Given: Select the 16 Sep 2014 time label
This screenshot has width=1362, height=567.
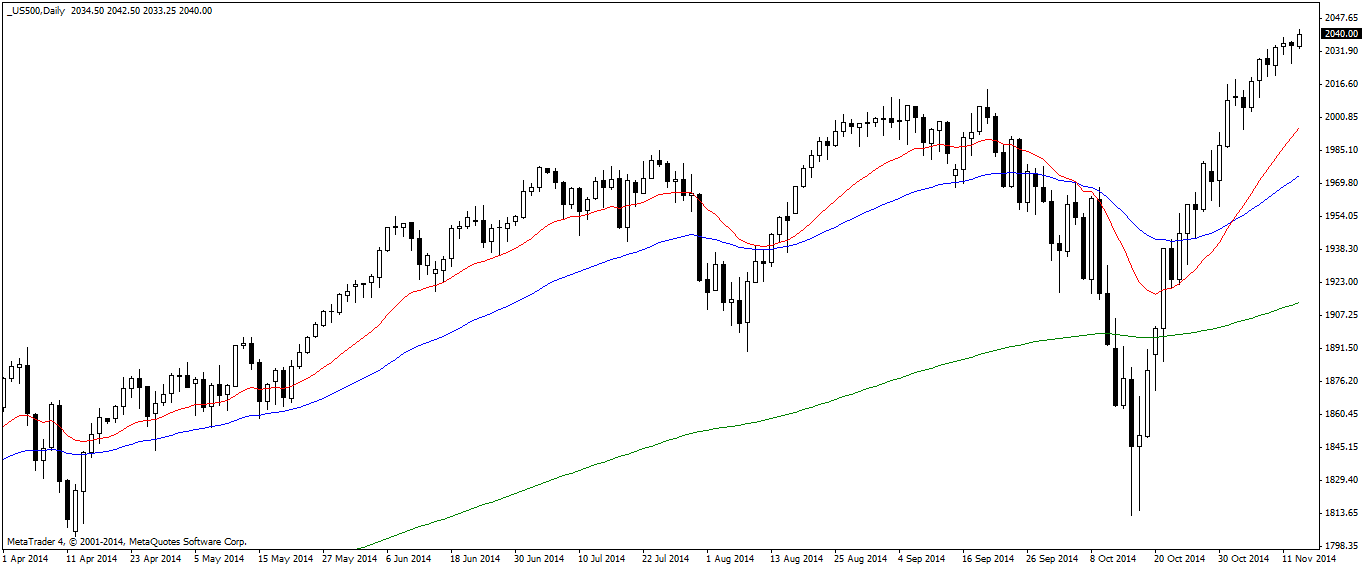Looking at the screenshot, I should [x=987, y=559].
